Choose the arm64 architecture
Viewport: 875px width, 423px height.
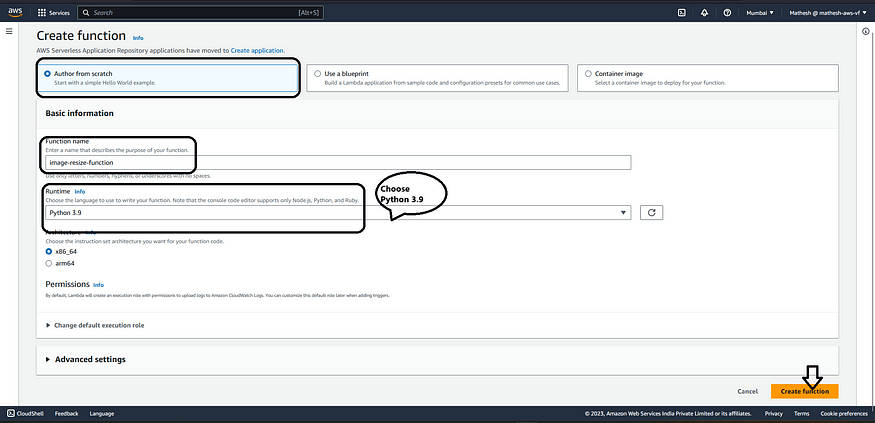click(x=49, y=263)
